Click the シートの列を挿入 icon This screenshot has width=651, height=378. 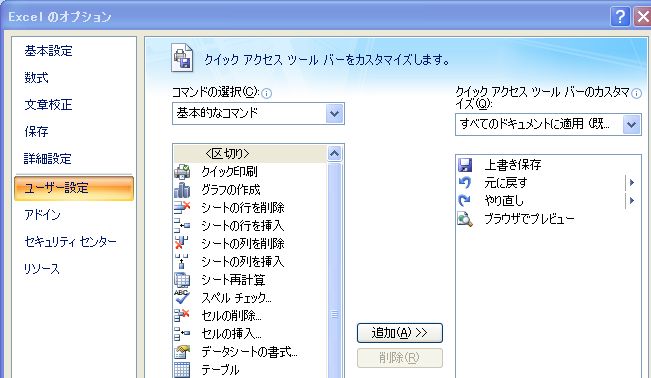coord(182,262)
